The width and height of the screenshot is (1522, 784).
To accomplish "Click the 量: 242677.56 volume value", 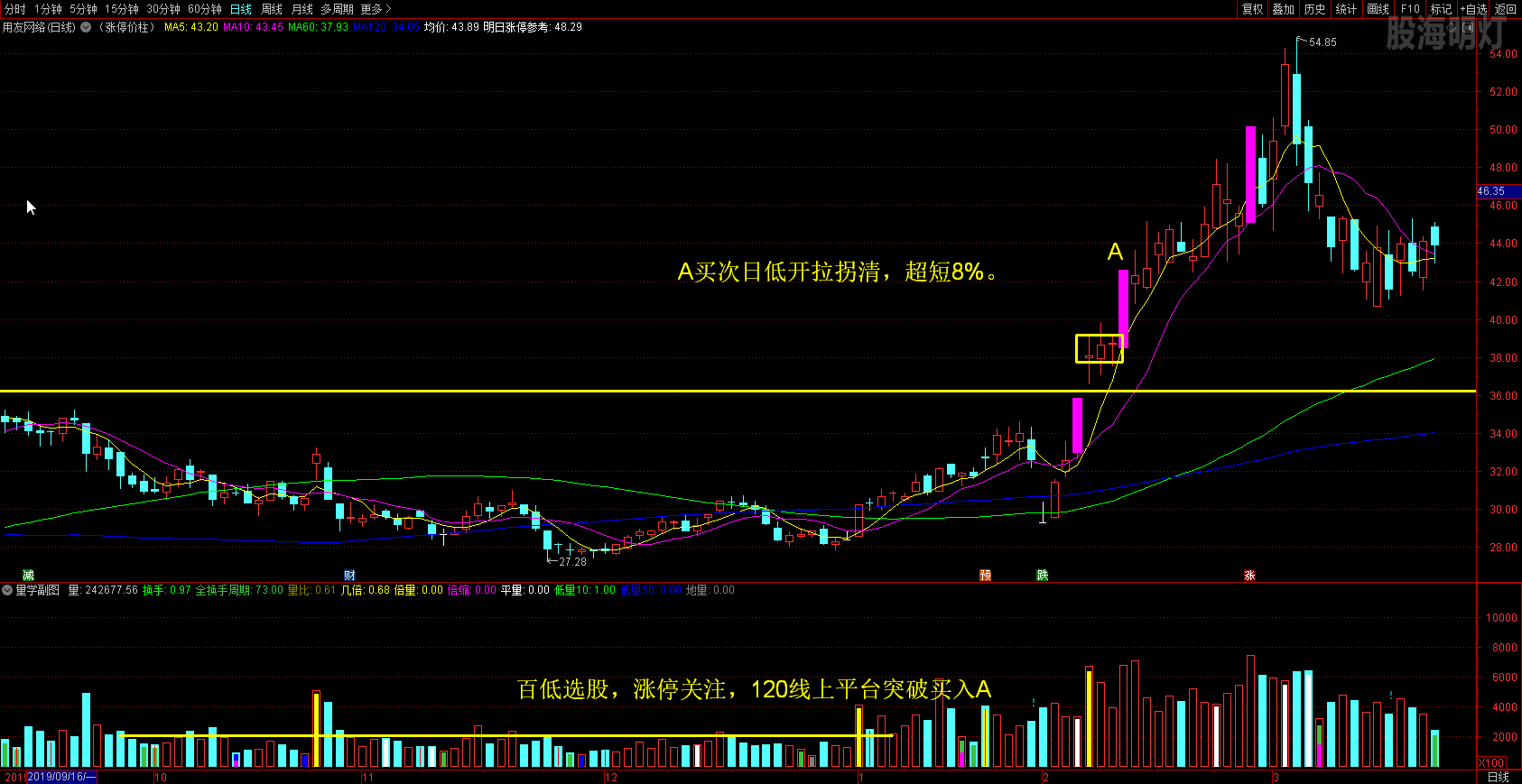I will pyautogui.click(x=103, y=590).
